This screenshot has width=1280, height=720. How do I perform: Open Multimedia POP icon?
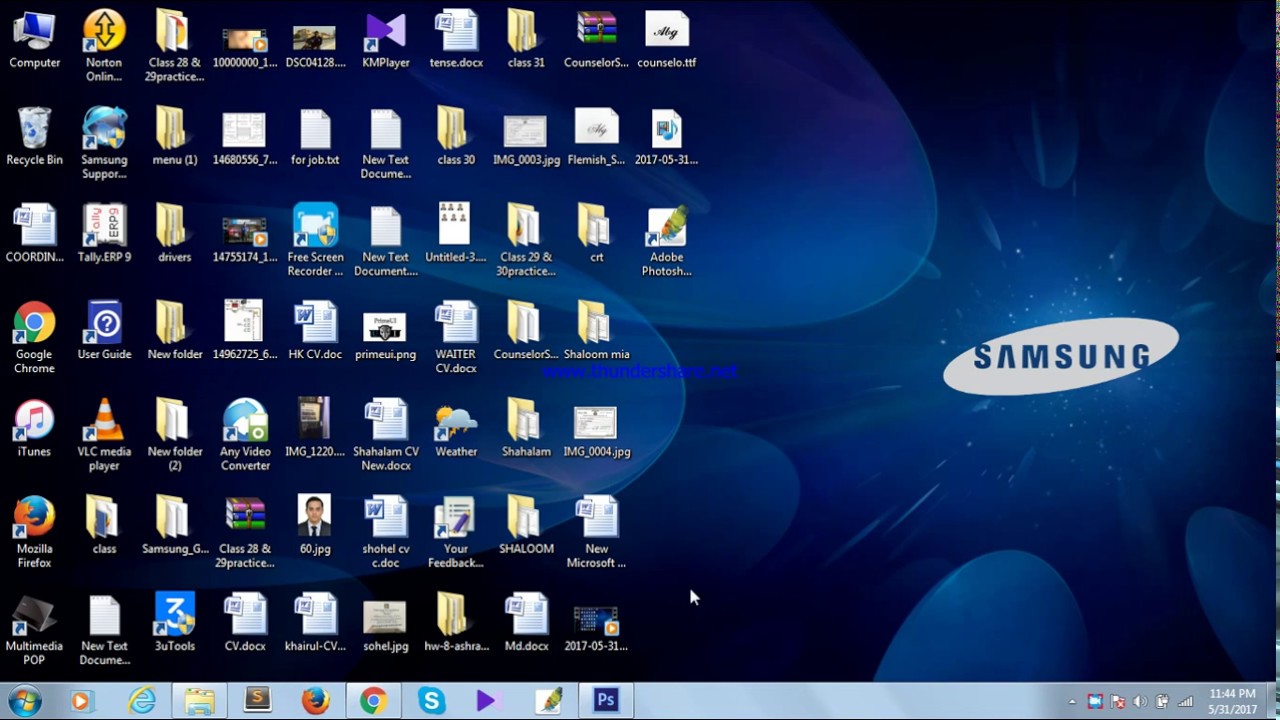pos(34,629)
